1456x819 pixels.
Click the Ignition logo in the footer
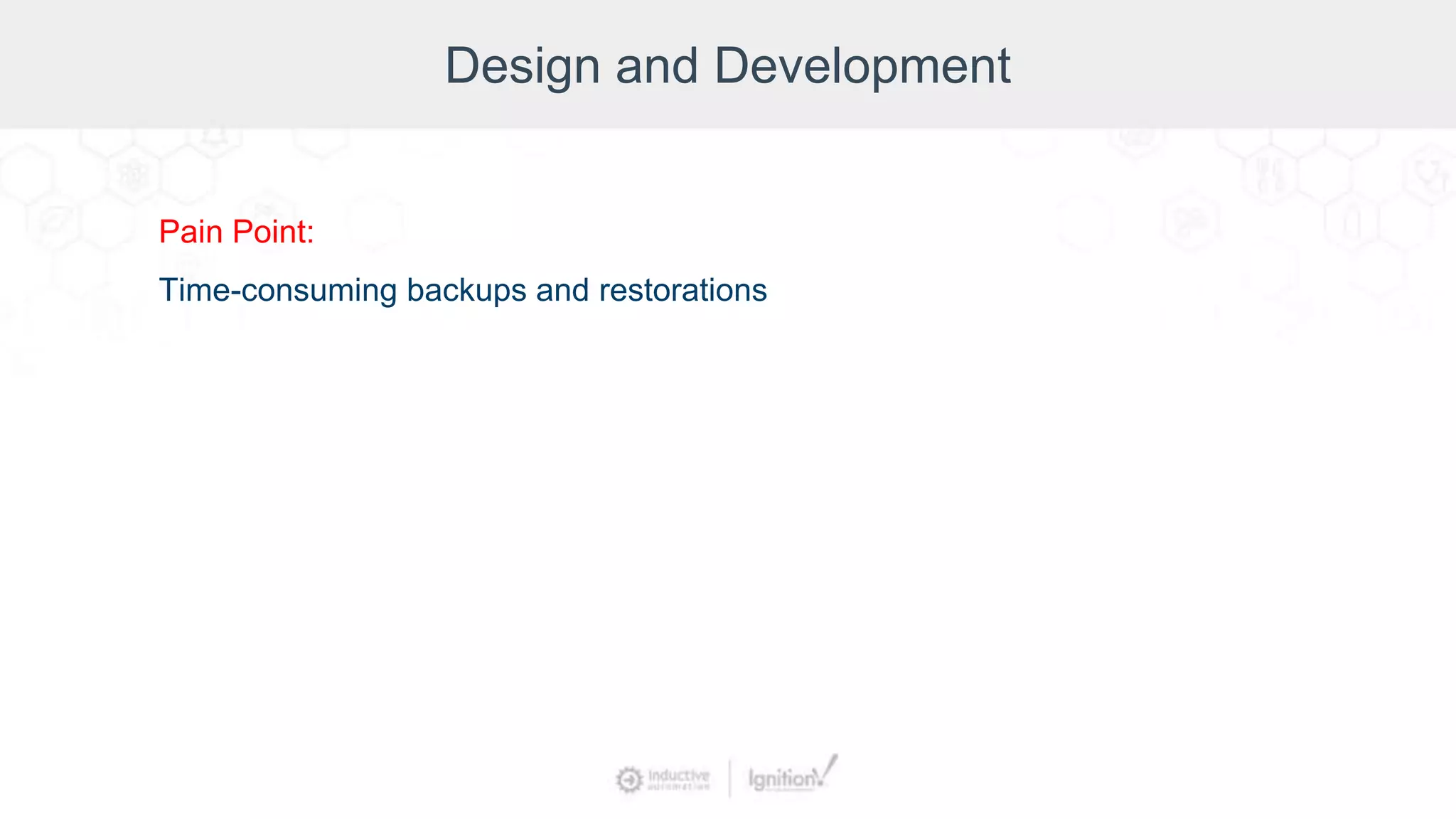tap(793, 773)
